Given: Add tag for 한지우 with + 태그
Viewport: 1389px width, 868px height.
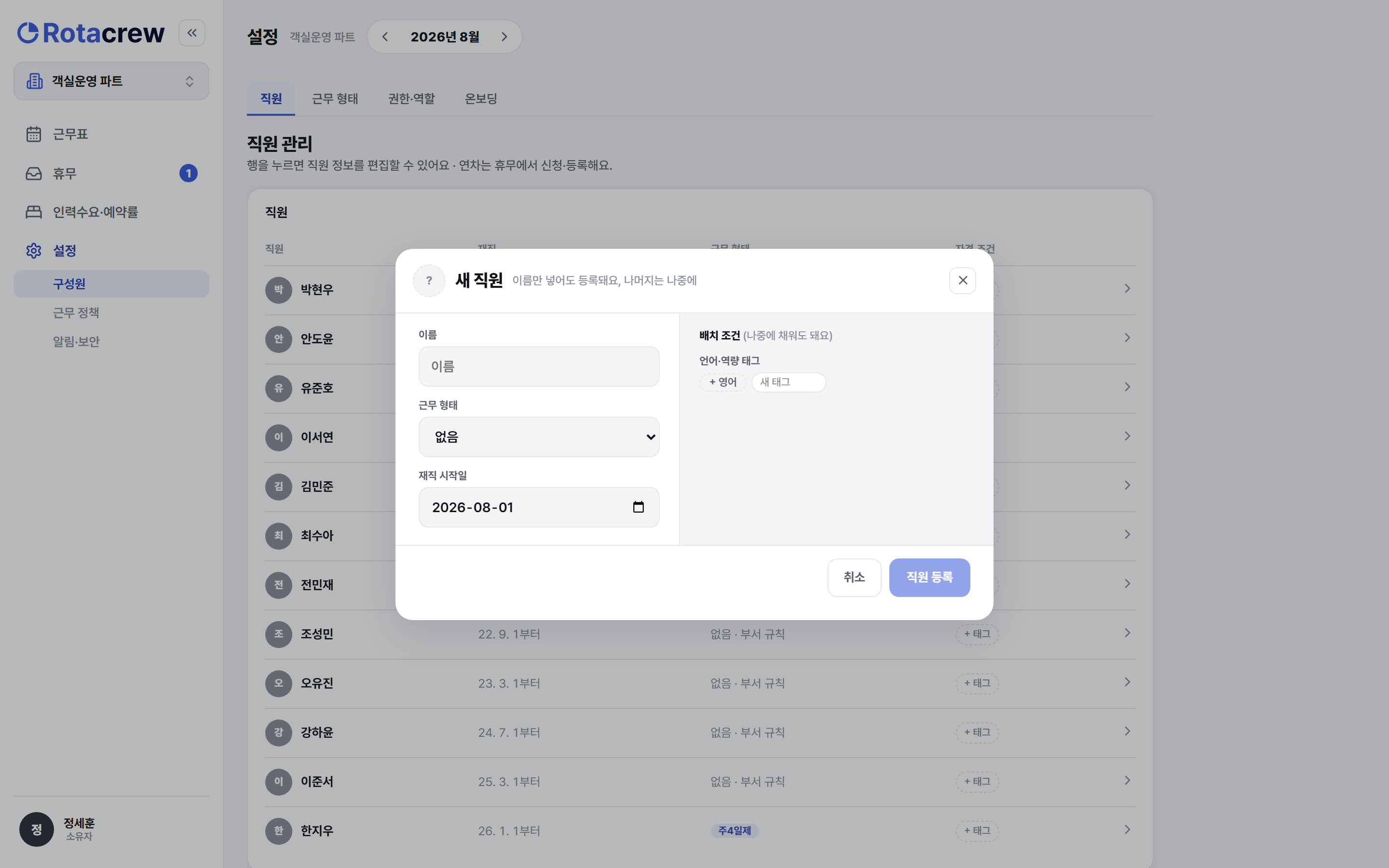Looking at the screenshot, I should click(977, 831).
